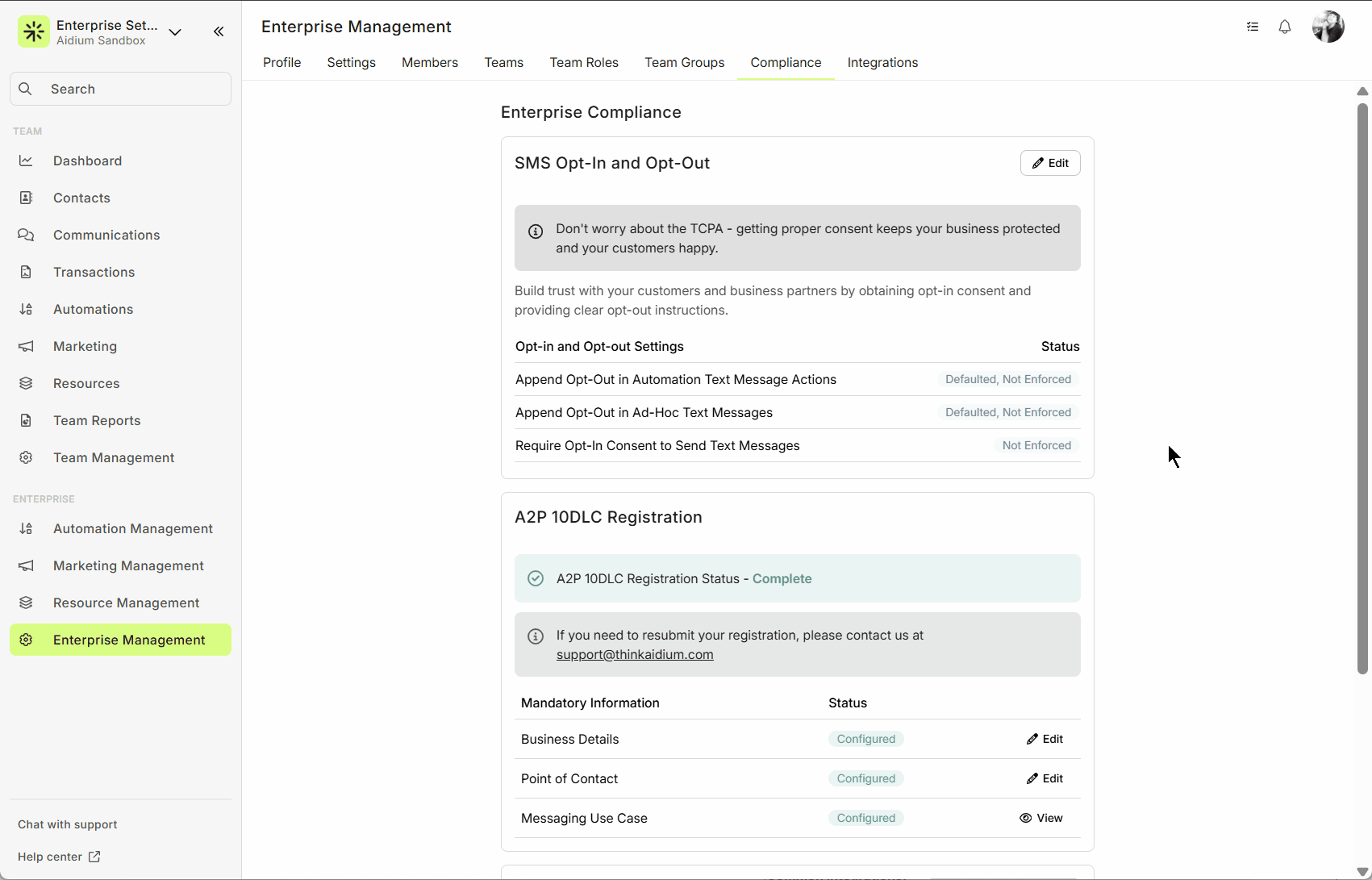Image resolution: width=1372 pixels, height=880 pixels.
Task: Open the checklist icon in header
Action: tap(1253, 27)
